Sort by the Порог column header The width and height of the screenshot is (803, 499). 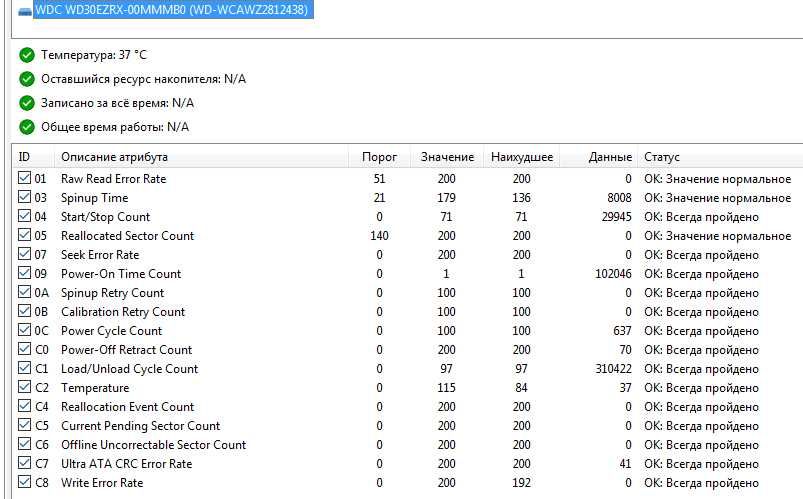pos(379,157)
